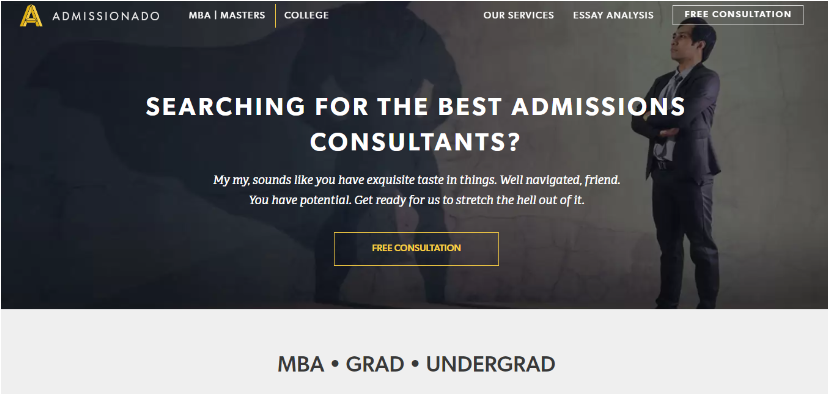Click the word 'GRAD' between the bullets

pyautogui.click(x=375, y=364)
